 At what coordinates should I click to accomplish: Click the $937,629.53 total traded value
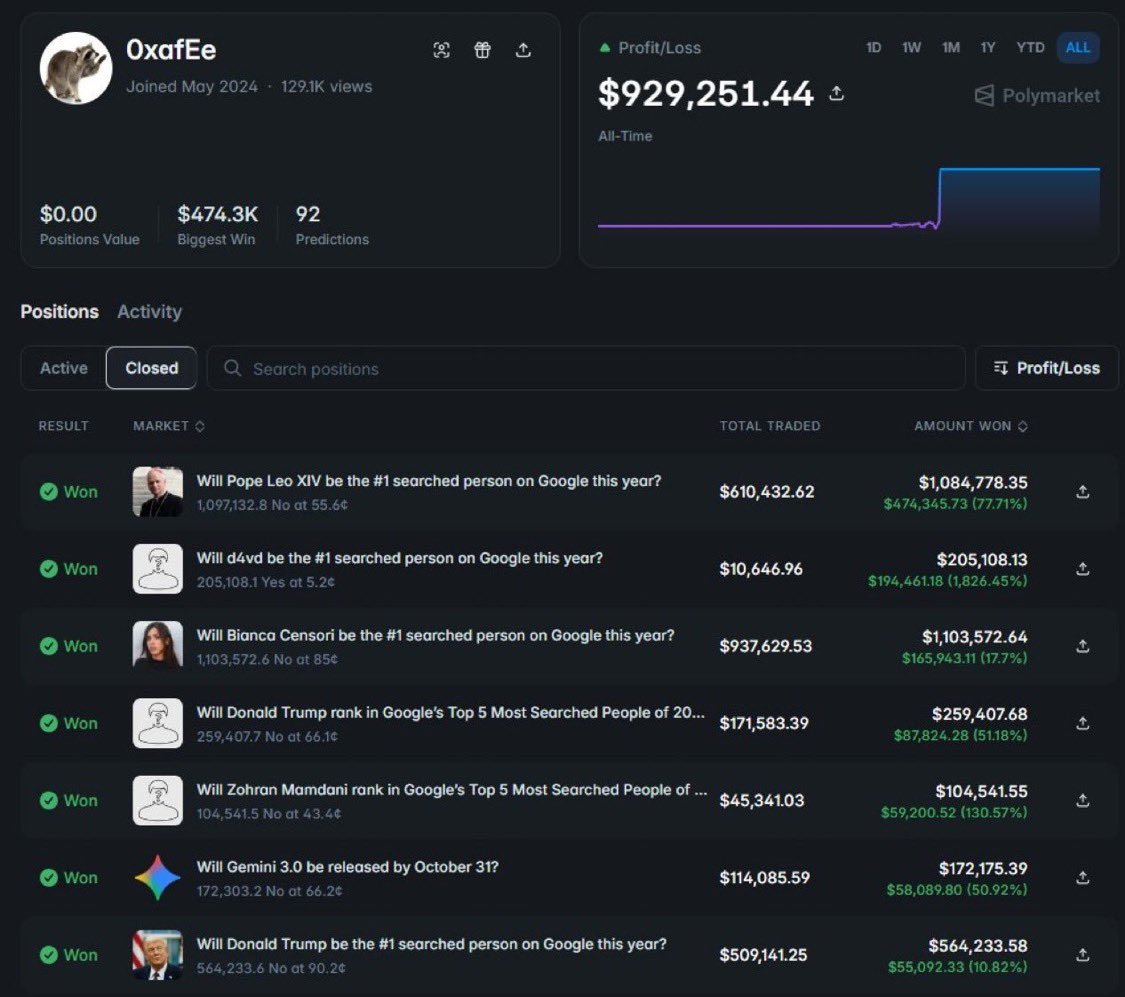pos(766,646)
